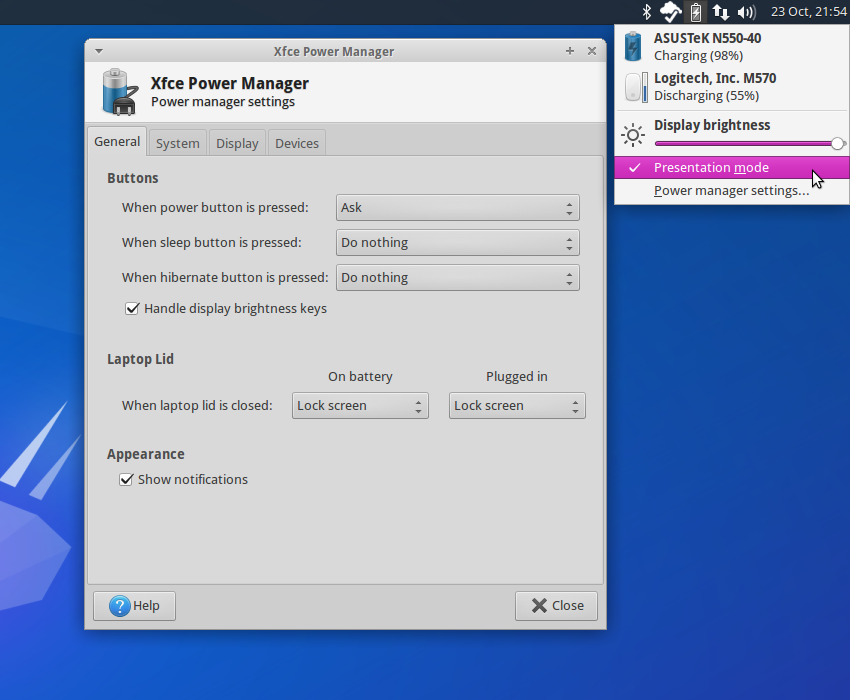
Task: Click the battery icon in the Power Manager header
Action: tap(118, 91)
